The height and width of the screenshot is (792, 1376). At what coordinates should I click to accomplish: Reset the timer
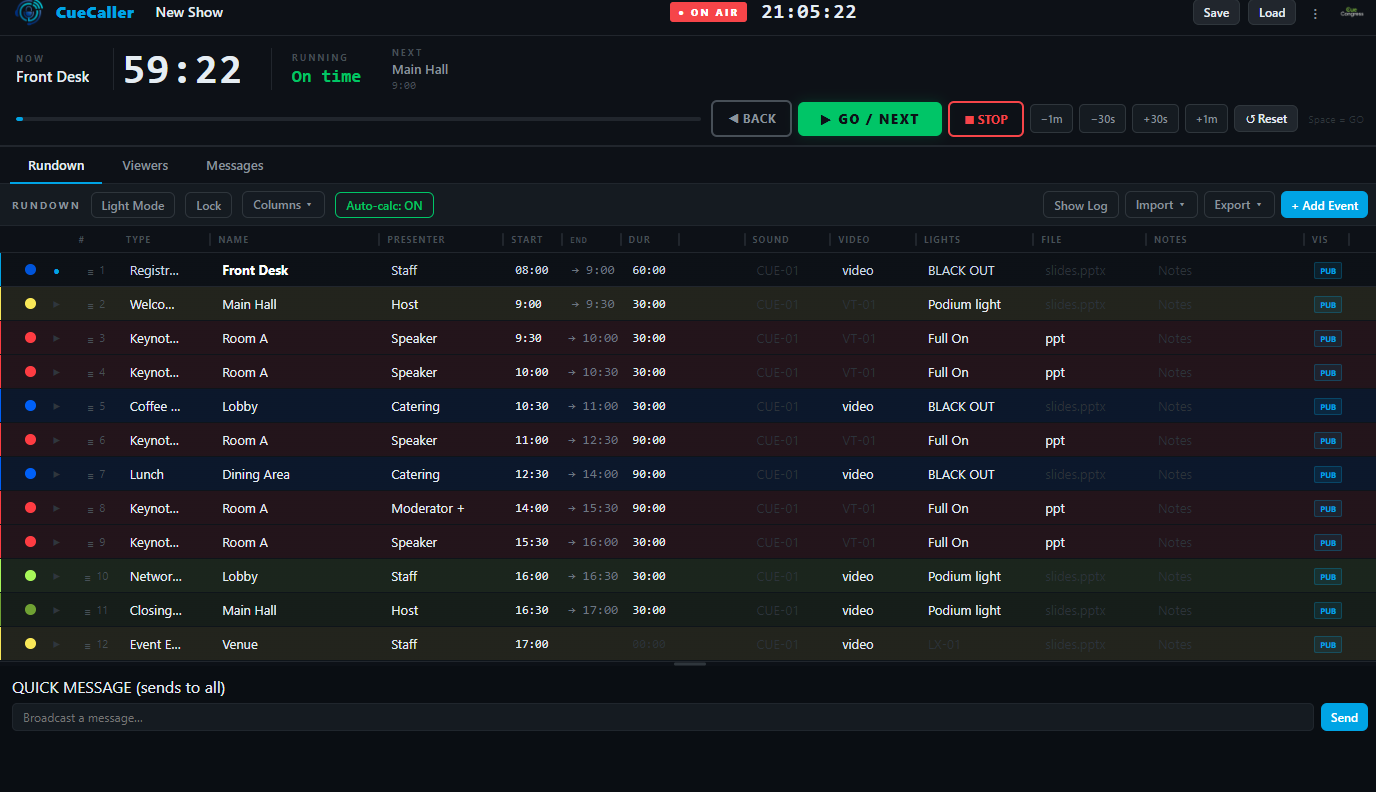pos(1266,119)
